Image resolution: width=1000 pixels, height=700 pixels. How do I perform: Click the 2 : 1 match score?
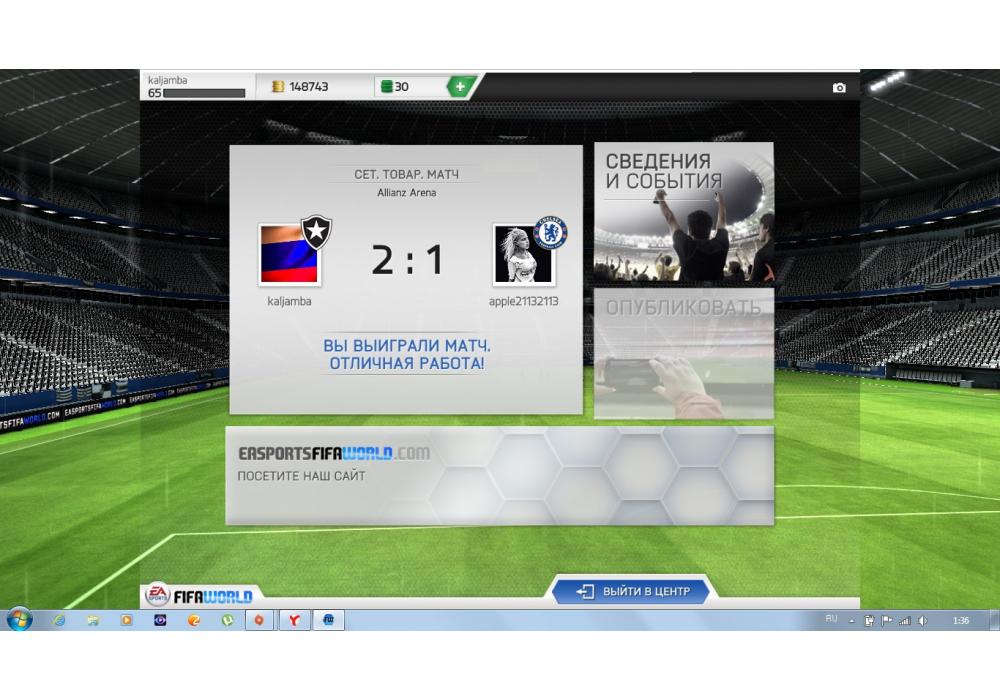coord(406,260)
